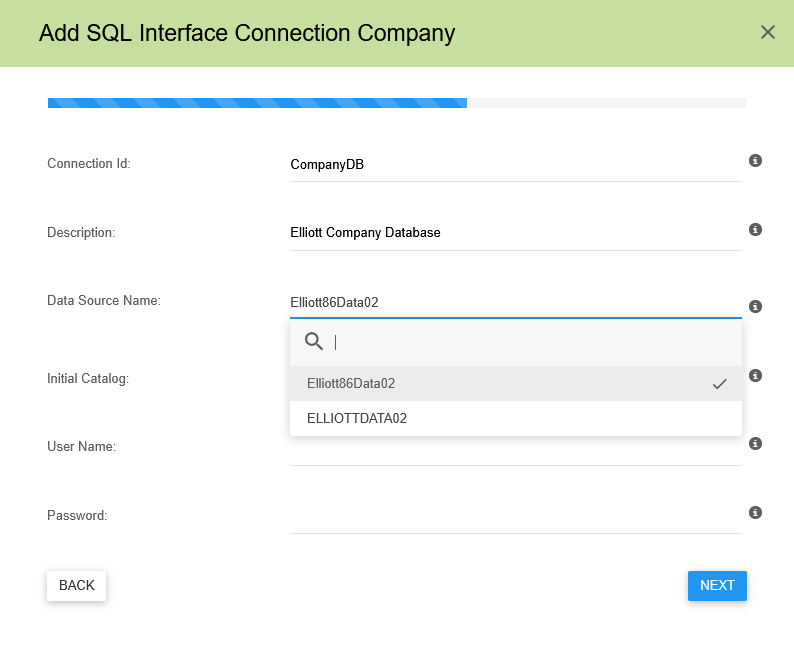Click into the User Name input field
Viewport: 794px width, 666px height.
[x=515, y=452]
